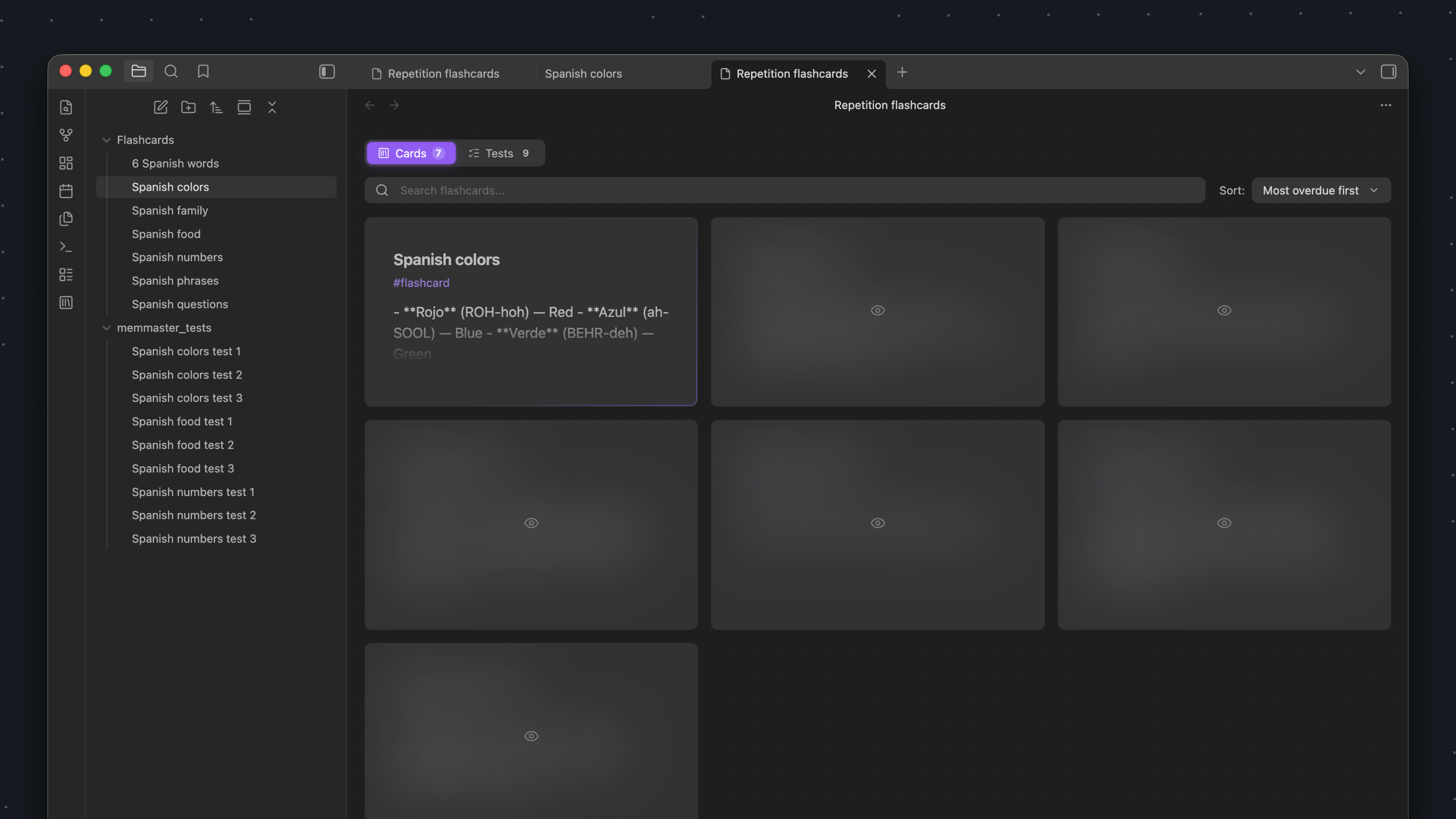
Task: Open today's daily note calendar icon
Action: coord(66,191)
